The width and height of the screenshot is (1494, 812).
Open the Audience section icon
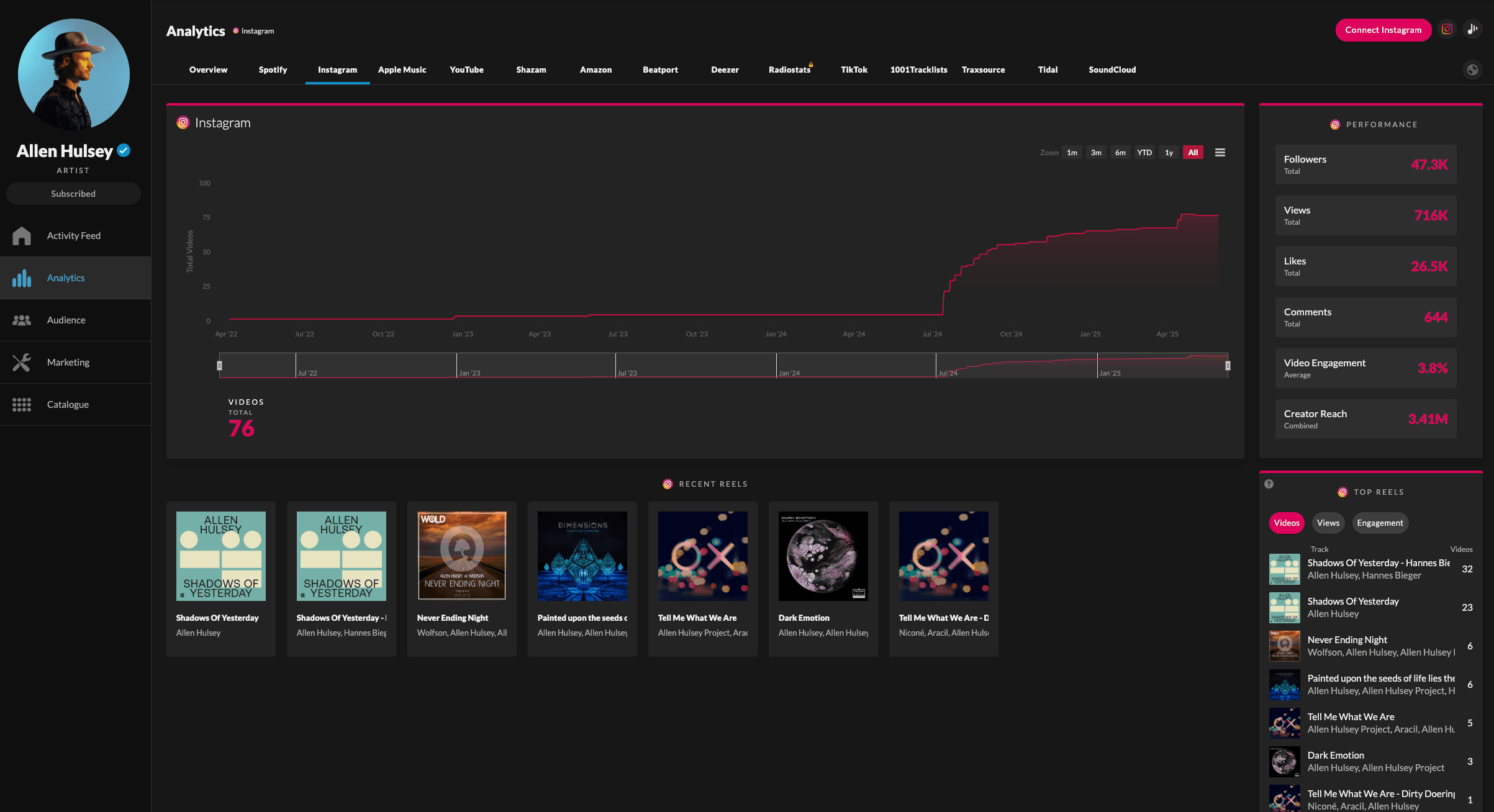coord(22,320)
